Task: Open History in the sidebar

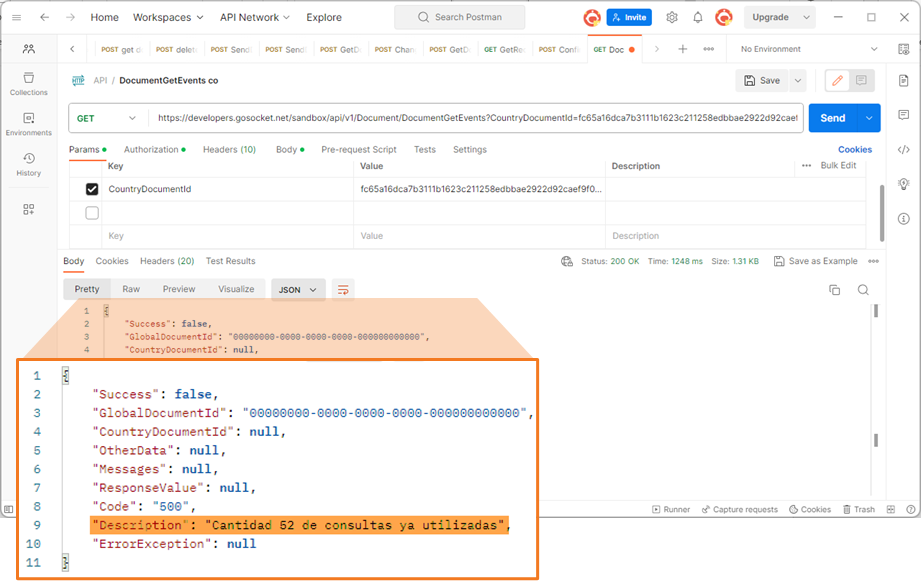Action: [28, 164]
